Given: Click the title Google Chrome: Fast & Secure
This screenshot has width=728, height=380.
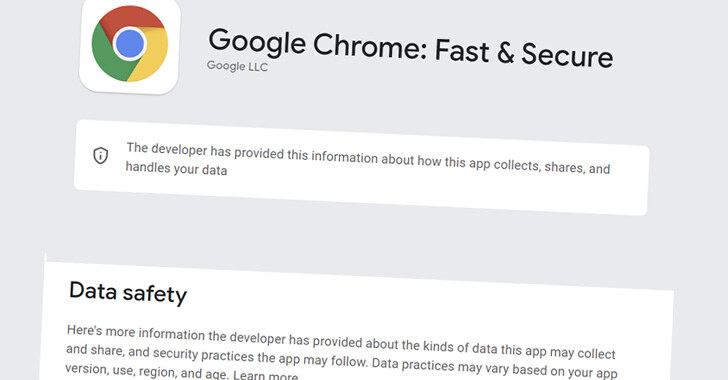Looking at the screenshot, I should [x=411, y=48].
